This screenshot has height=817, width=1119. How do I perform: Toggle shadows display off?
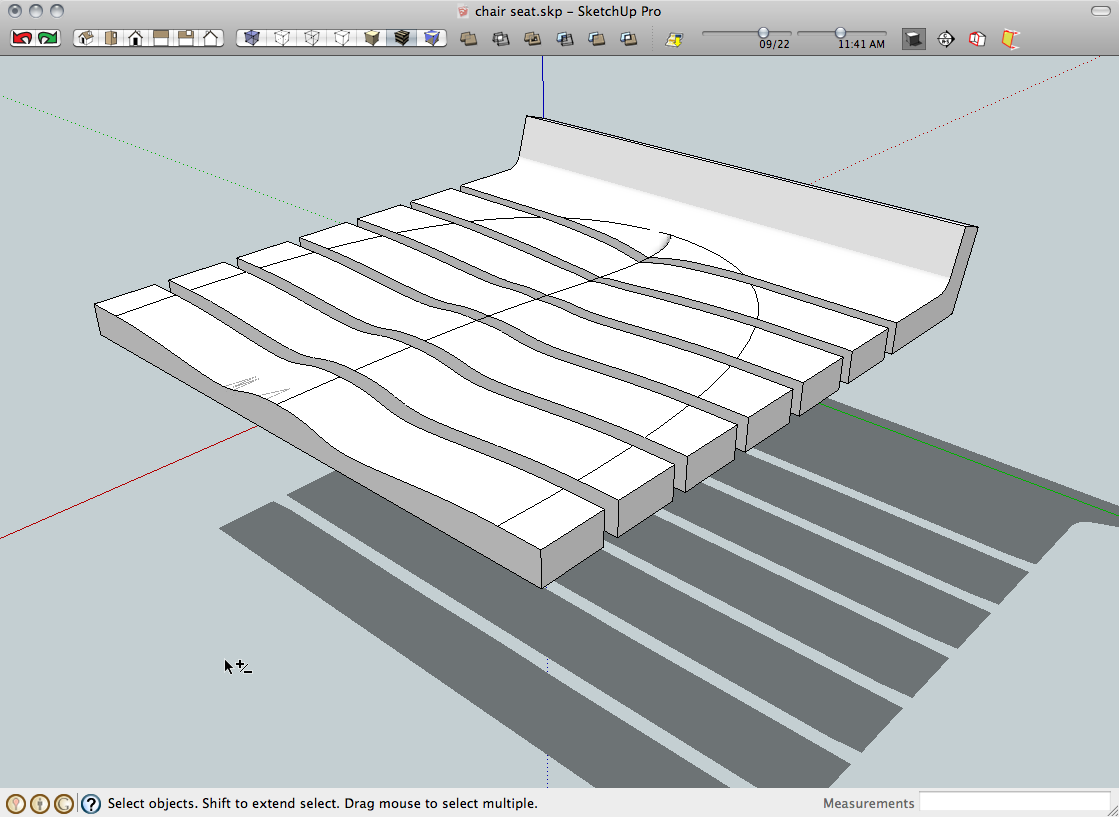914,39
